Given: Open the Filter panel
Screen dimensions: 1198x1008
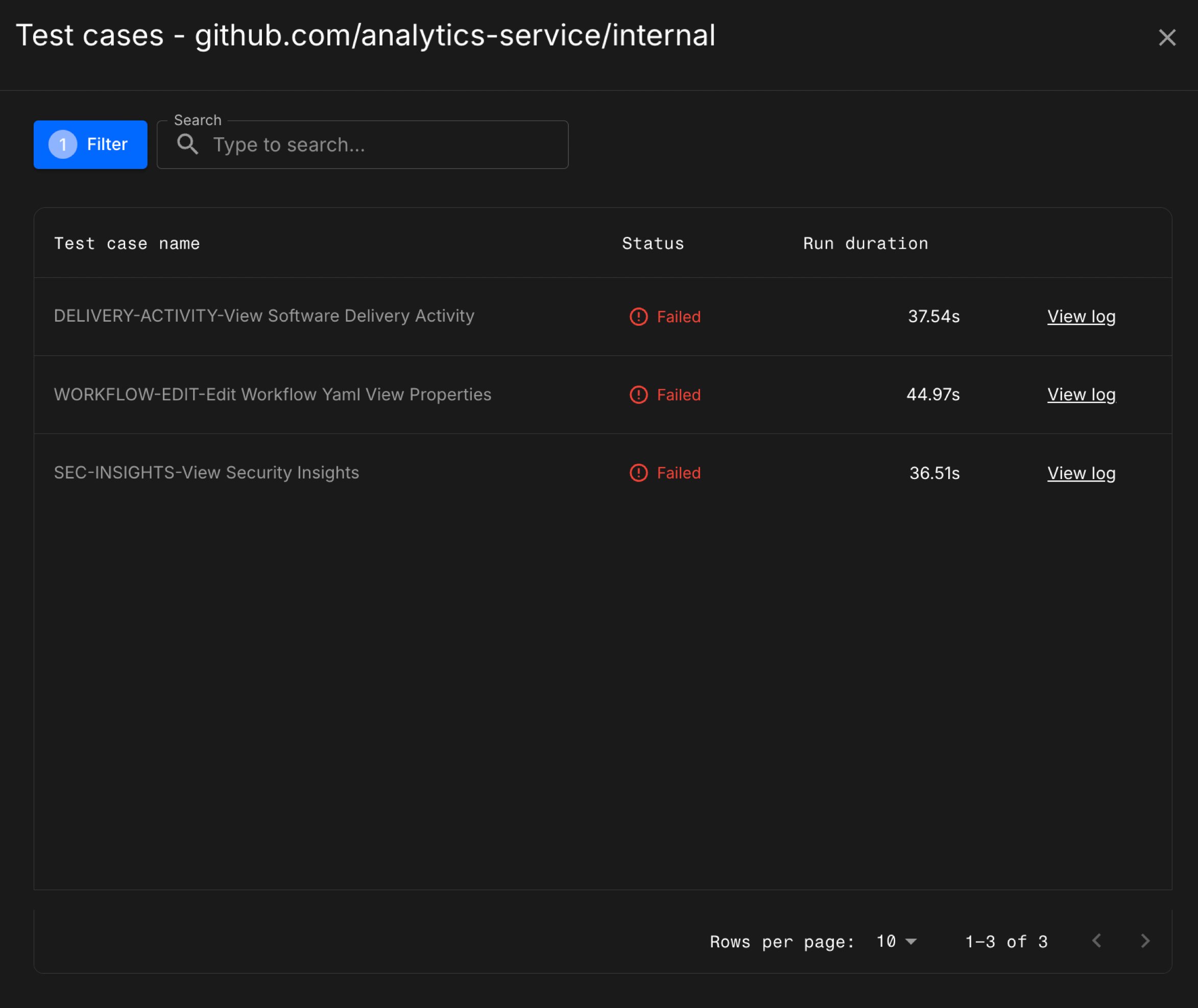Looking at the screenshot, I should coord(90,144).
